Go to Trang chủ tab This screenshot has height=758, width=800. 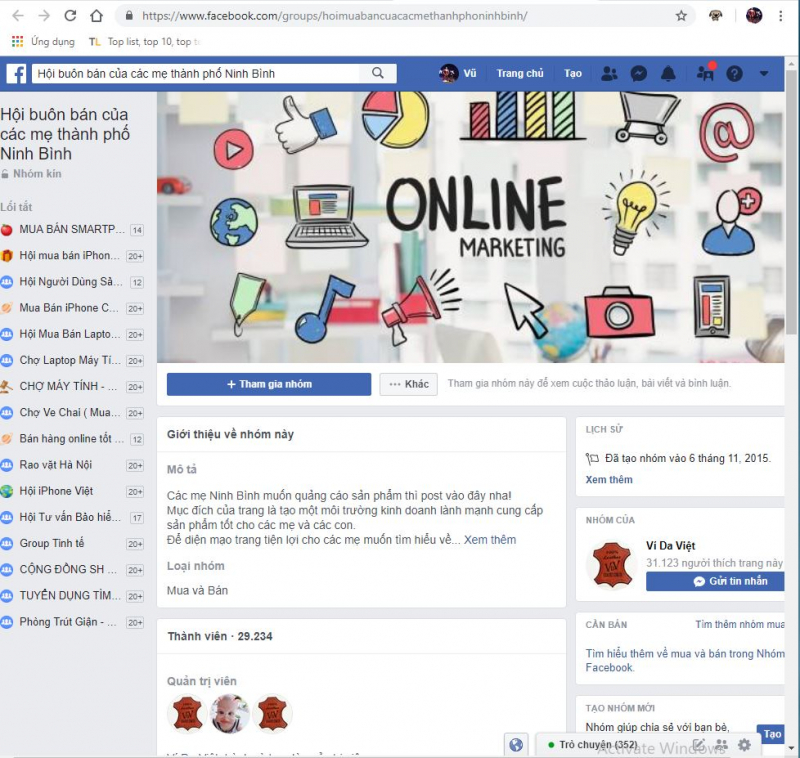(x=520, y=73)
